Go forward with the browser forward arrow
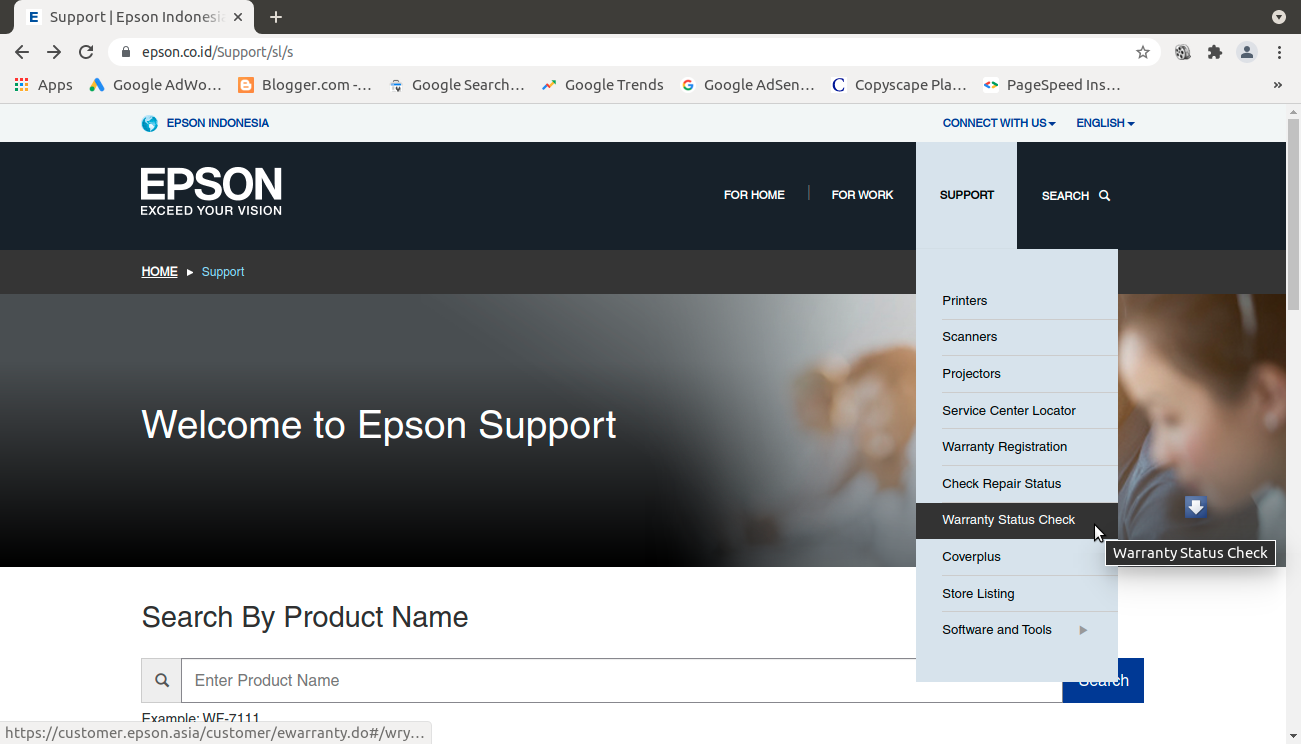1301x744 pixels. pos(54,52)
